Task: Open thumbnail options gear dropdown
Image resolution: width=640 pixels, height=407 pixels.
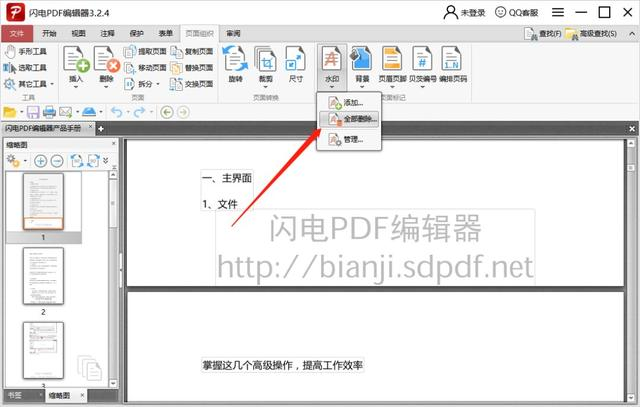Action: pos(16,161)
